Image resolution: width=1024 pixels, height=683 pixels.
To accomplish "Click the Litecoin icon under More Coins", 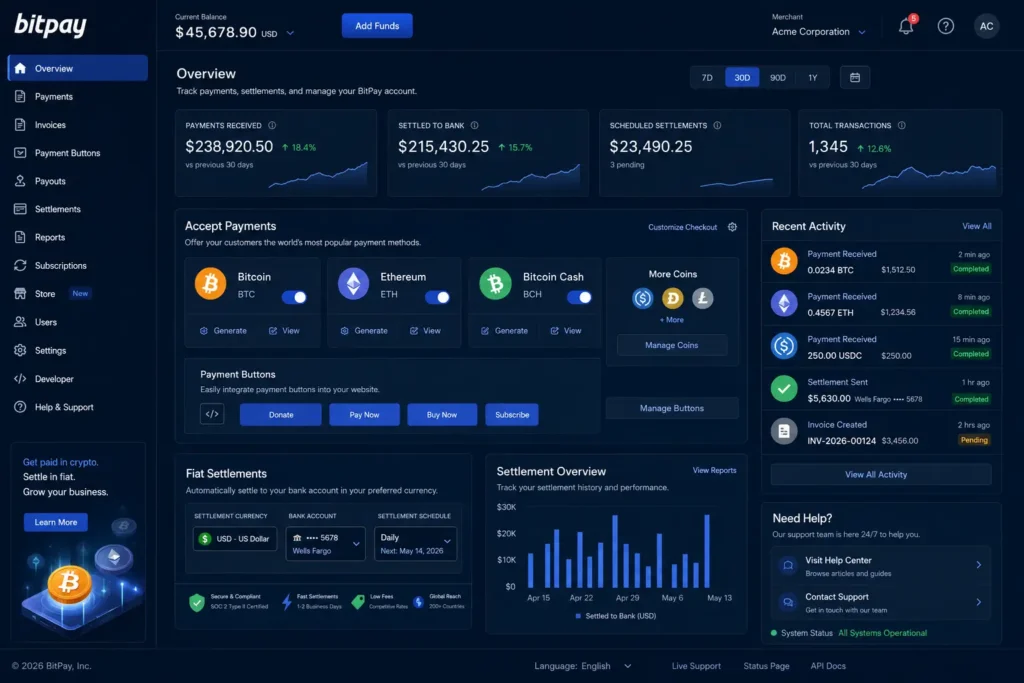I will coord(703,298).
